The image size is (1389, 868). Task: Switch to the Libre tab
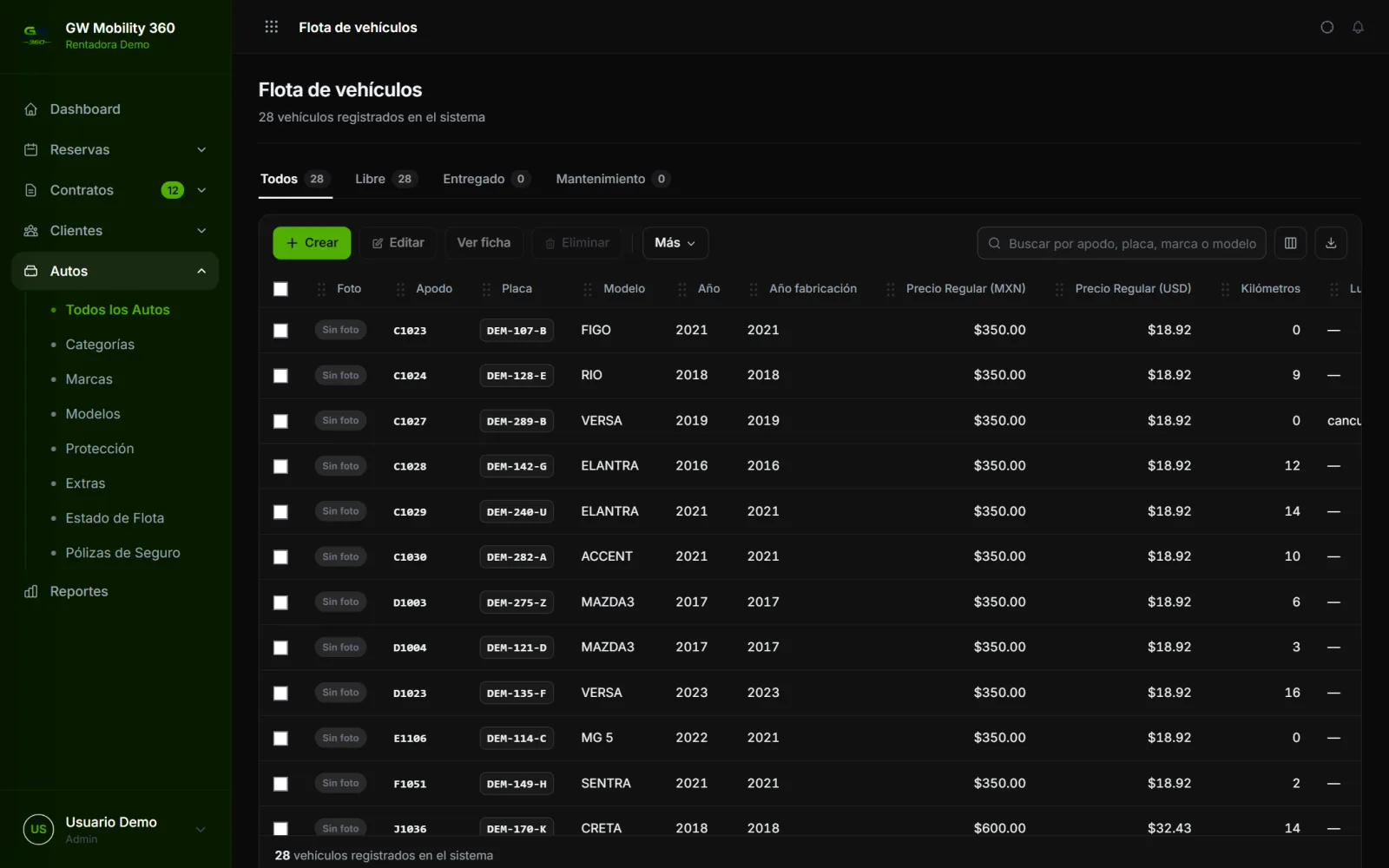pyautogui.click(x=385, y=179)
